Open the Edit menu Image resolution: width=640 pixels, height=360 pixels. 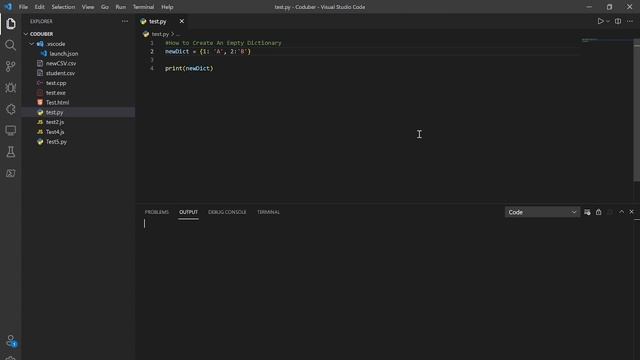point(40,7)
